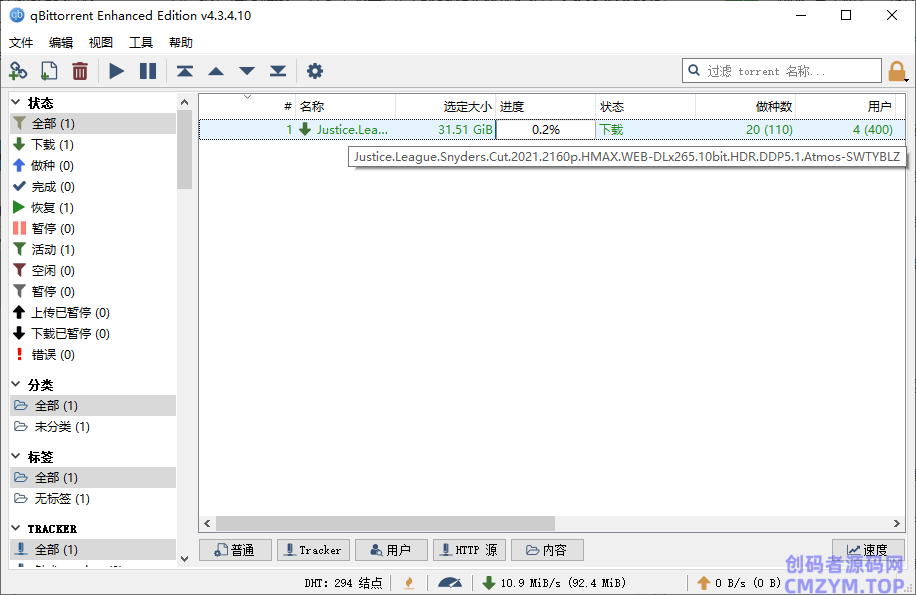916x595 pixels.
Task: Click the add torrent link icon
Action: click(18, 71)
